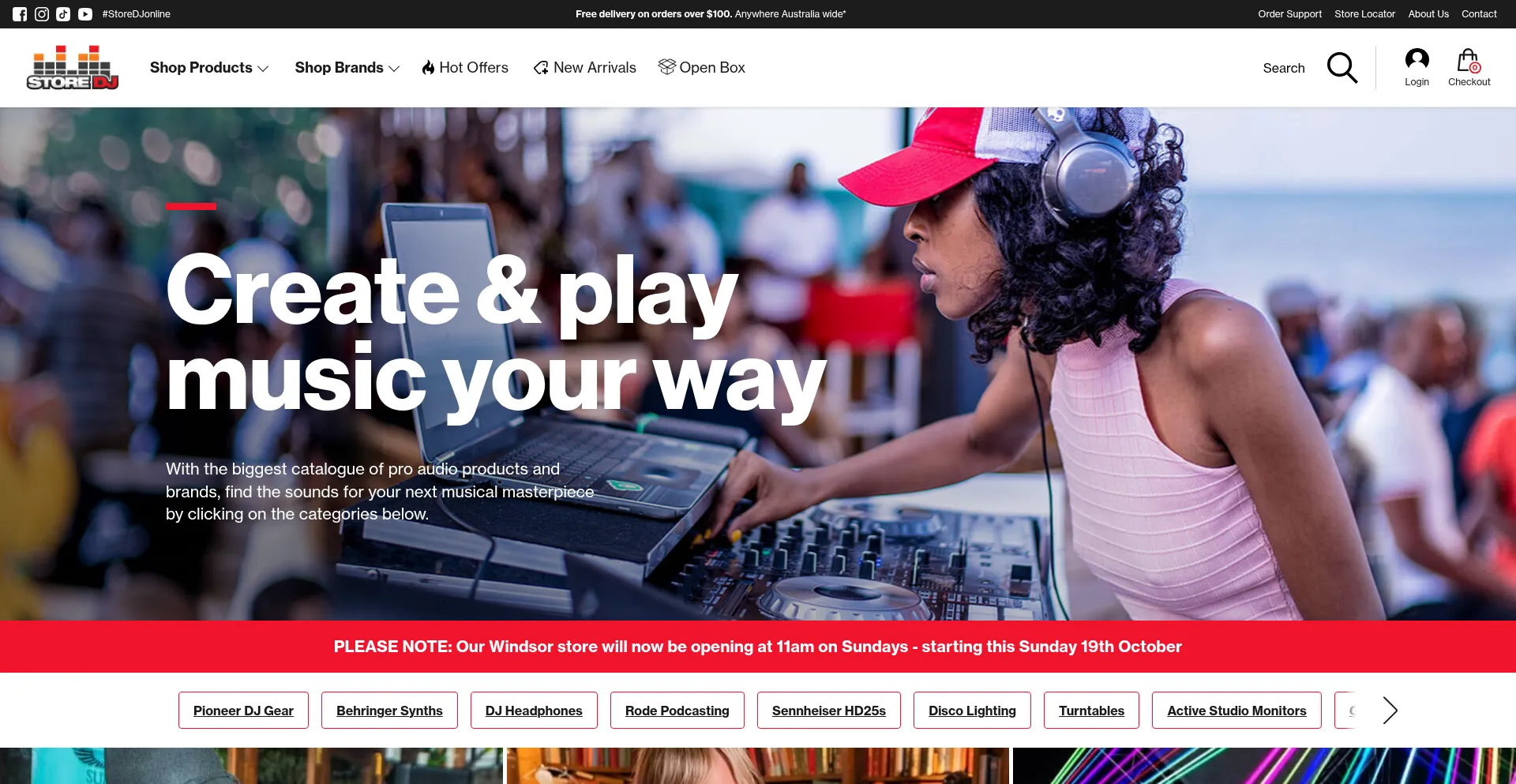The width and height of the screenshot is (1516, 784).
Task: Open the bookshelf promo thumbnail
Action: click(758, 766)
